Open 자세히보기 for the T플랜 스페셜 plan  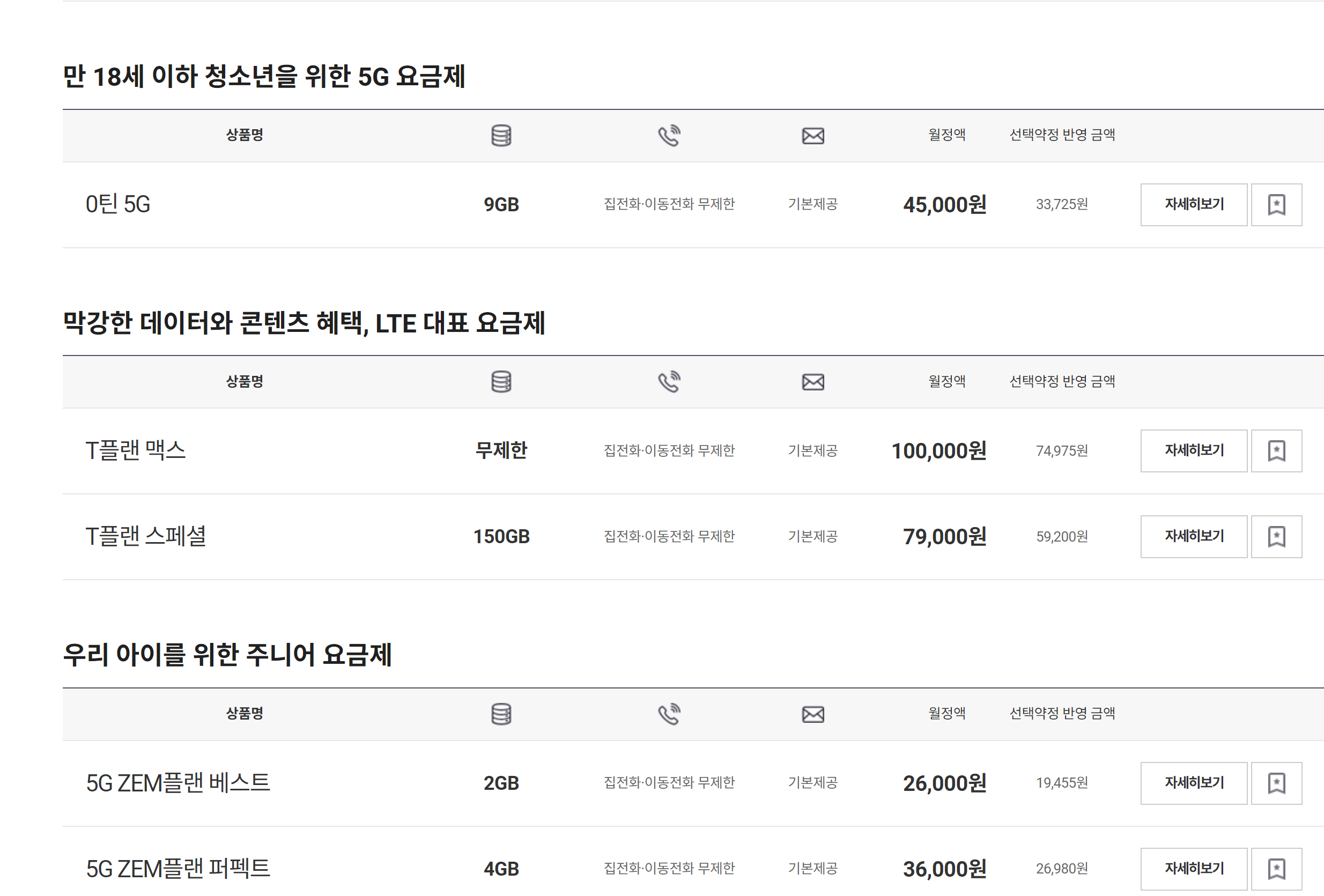[1193, 536]
